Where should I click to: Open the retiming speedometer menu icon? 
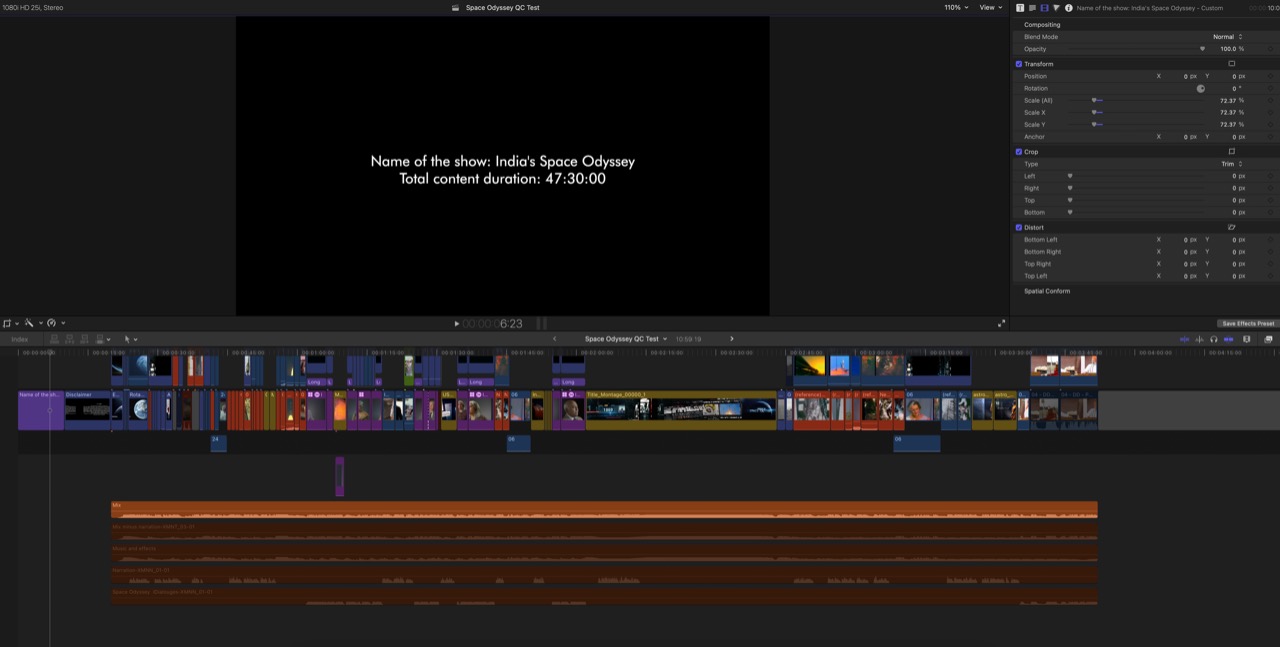[52, 323]
